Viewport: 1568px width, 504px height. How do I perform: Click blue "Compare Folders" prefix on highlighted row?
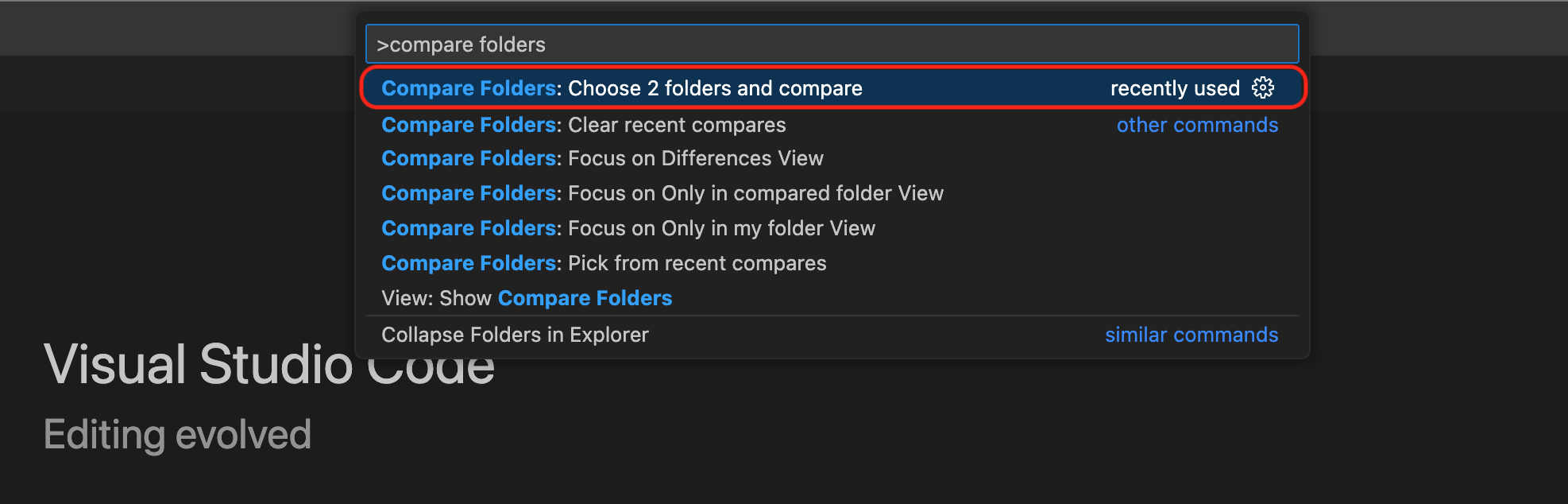coord(468,88)
